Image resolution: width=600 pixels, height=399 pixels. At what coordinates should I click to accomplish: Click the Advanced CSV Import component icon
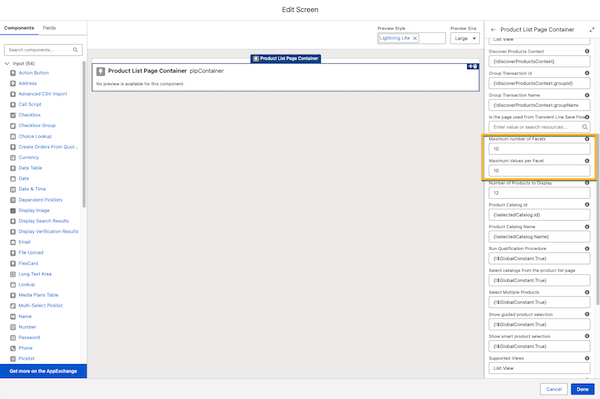coord(13,94)
